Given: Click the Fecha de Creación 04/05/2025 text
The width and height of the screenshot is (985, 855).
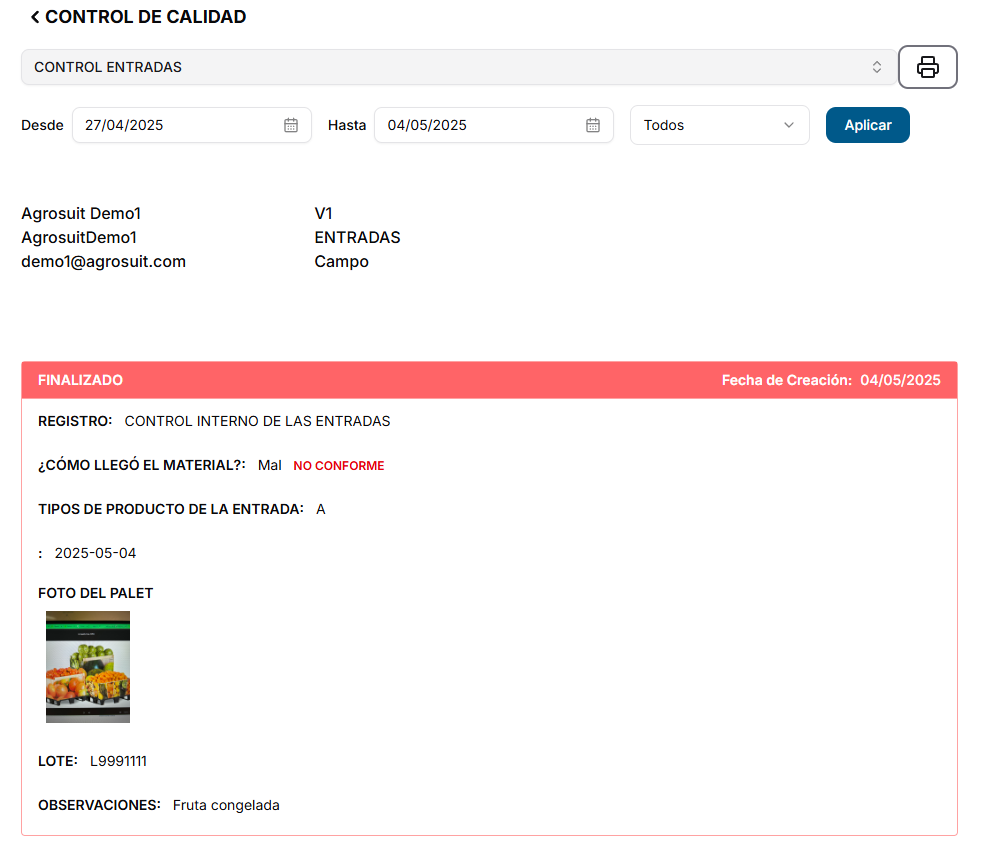Looking at the screenshot, I should (830, 380).
